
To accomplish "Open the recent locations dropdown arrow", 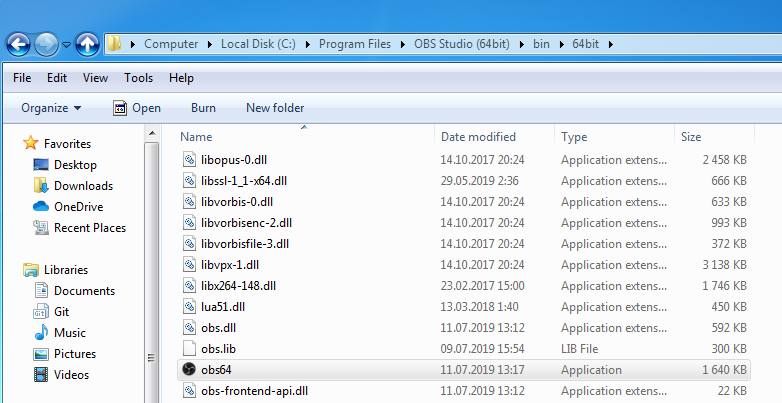I will (x=66, y=45).
